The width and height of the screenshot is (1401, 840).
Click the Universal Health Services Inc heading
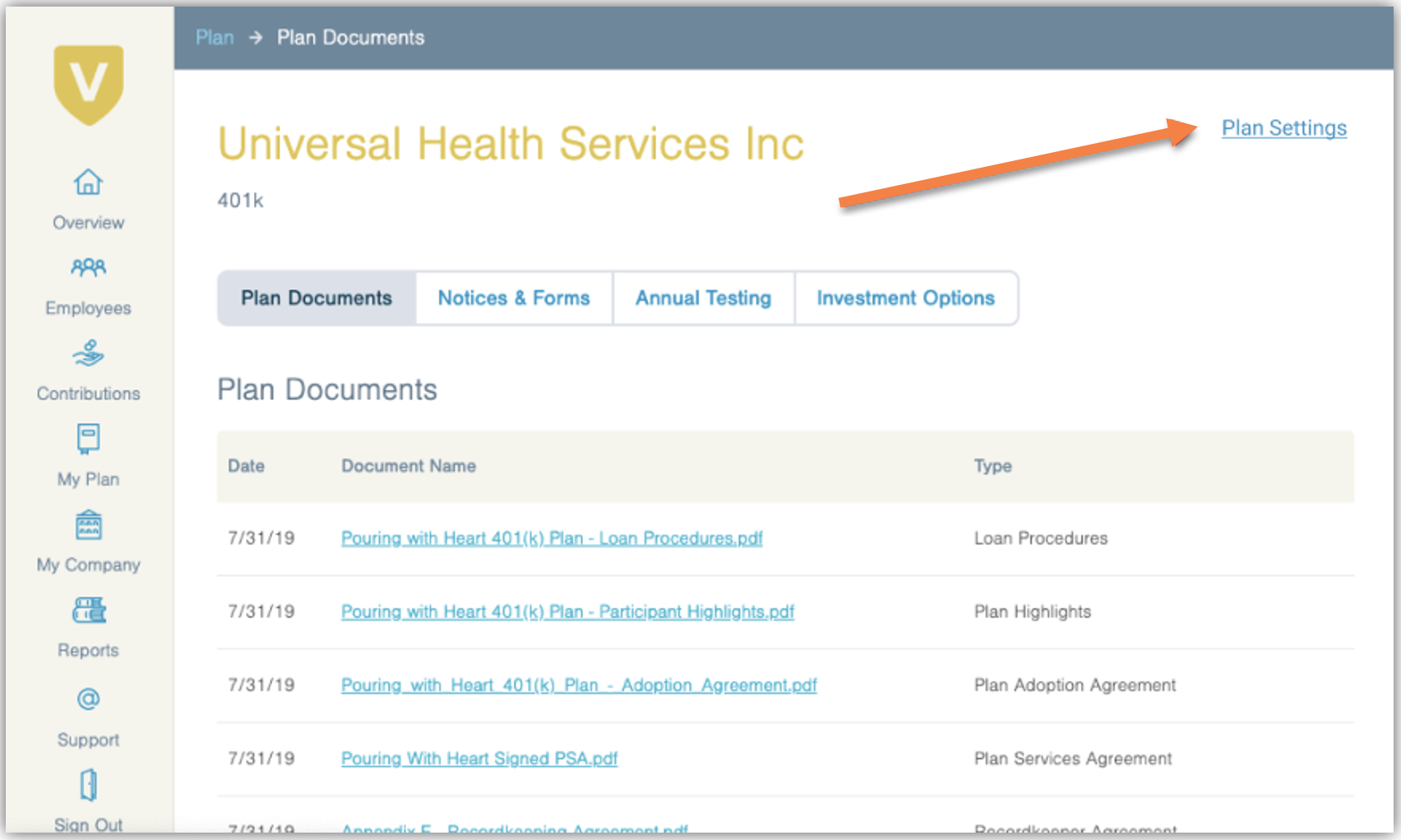tap(511, 144)
